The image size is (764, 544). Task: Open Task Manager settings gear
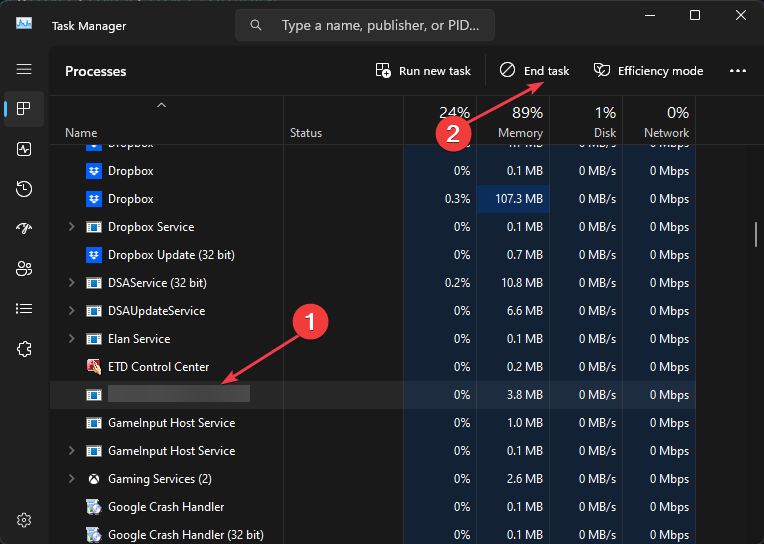(24, 520)
